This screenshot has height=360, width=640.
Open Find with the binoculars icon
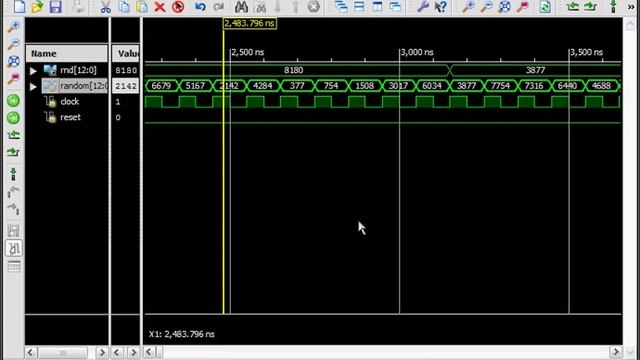click(241, 7)
